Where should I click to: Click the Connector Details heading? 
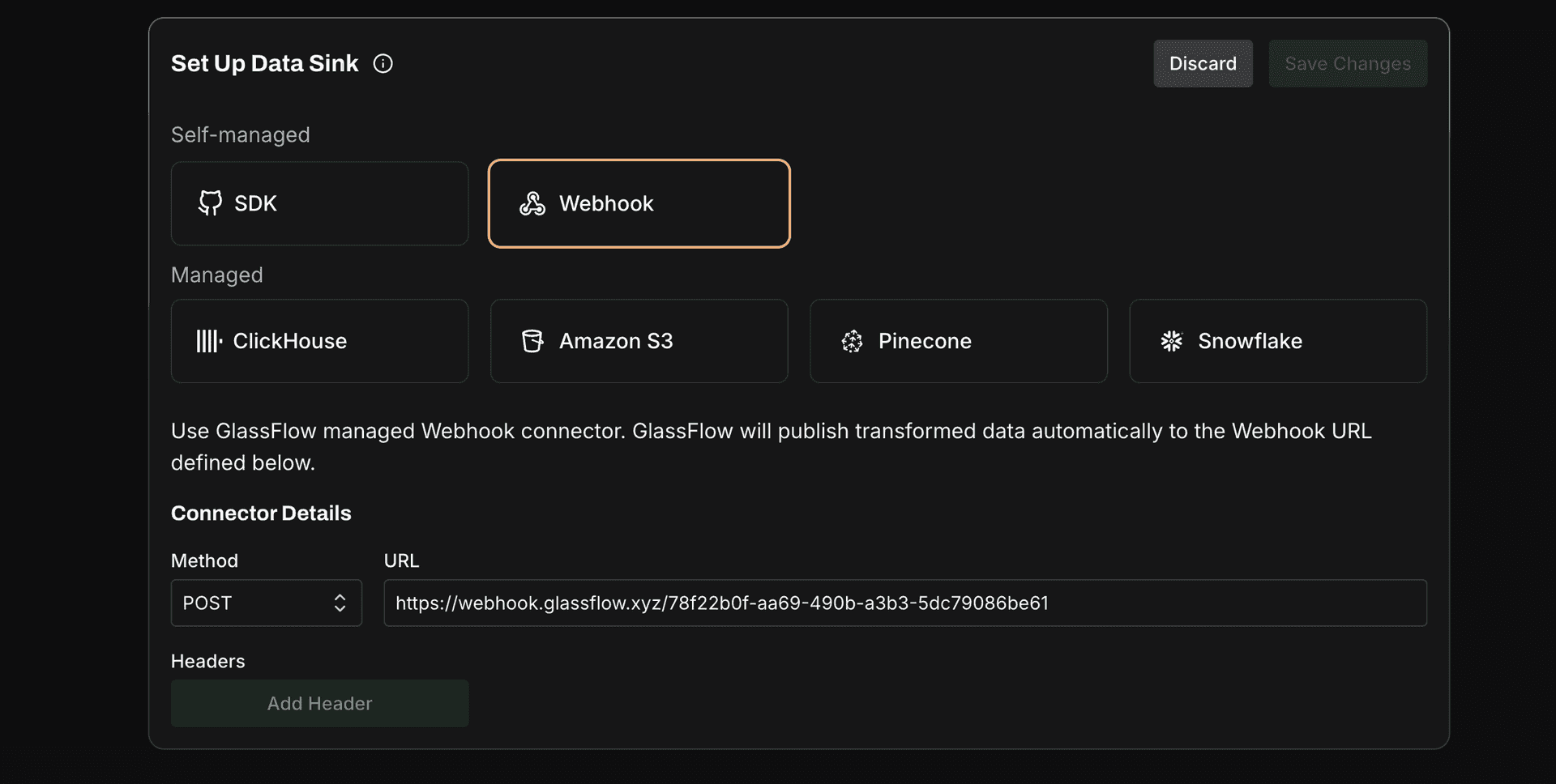261,513
